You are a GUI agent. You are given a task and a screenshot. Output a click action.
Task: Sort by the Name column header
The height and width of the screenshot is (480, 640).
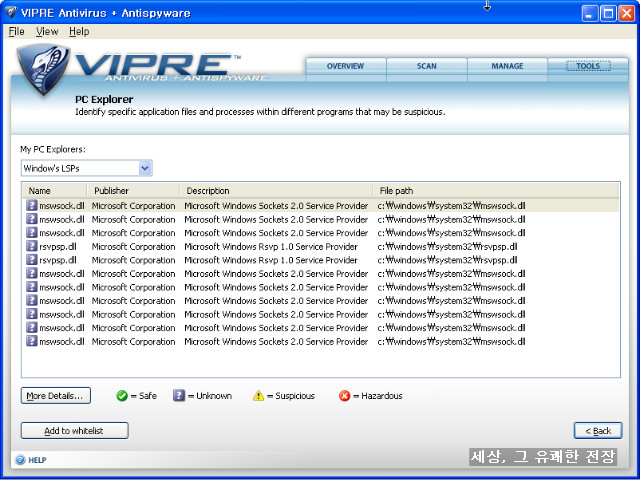click(55, 191)
